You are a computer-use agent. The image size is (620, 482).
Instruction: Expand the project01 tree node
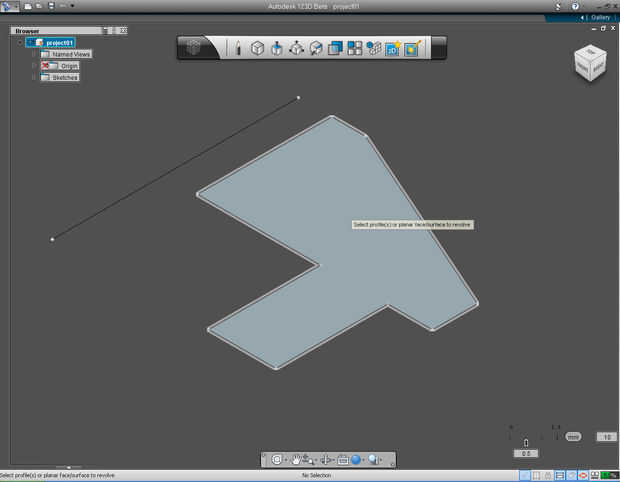coord(20,42)
